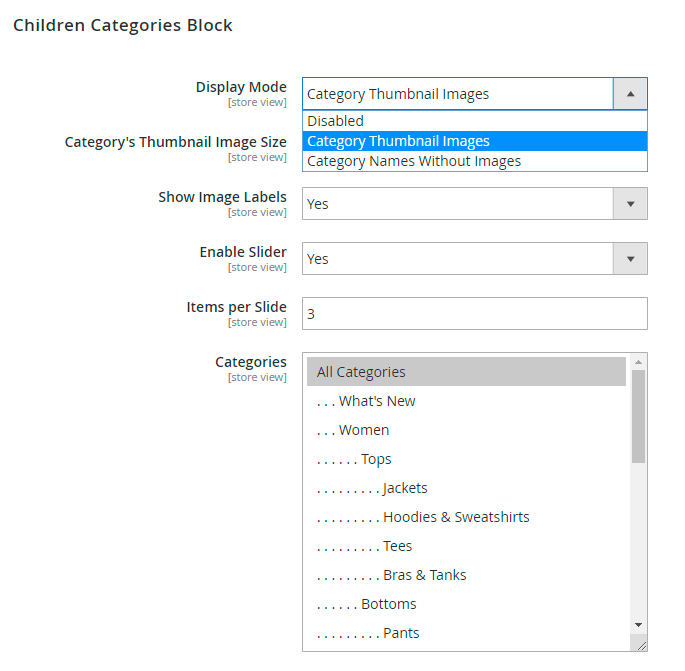Select the What's New category
This screenshot has height=671, width=685.
pyautogui.click(x=377, y=401)
